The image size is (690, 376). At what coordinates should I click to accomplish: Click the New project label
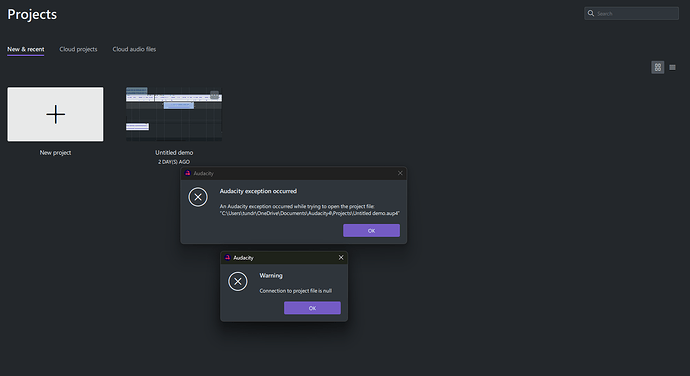55,152
